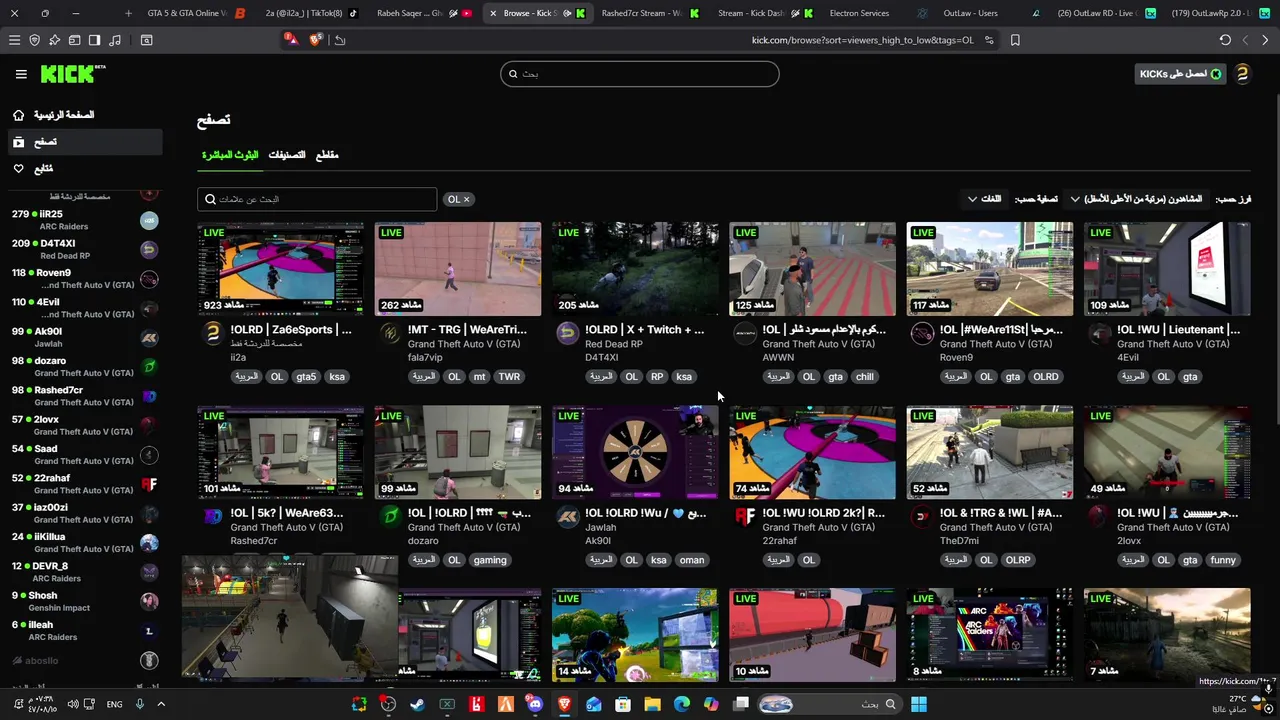Open AWWN channel name link

point(778,357)
